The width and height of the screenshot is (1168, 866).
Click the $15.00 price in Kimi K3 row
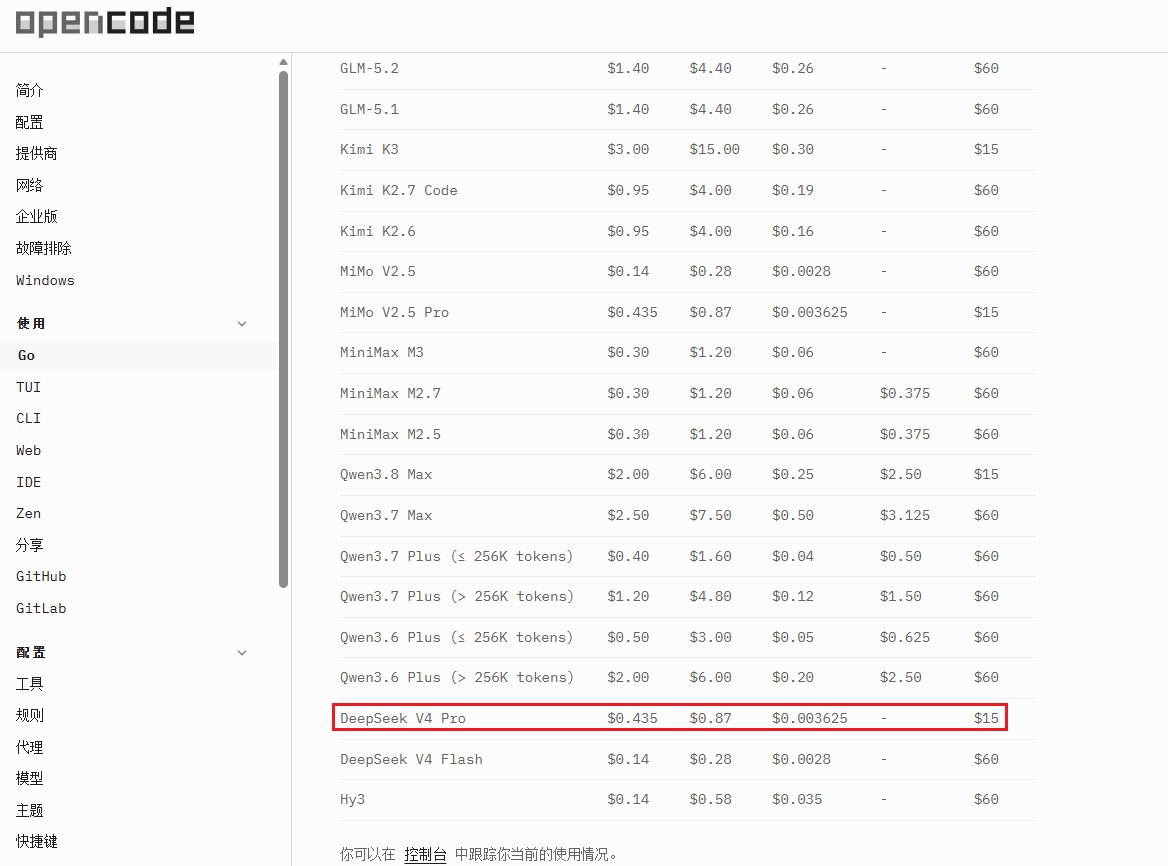click(x=714, y=150)
